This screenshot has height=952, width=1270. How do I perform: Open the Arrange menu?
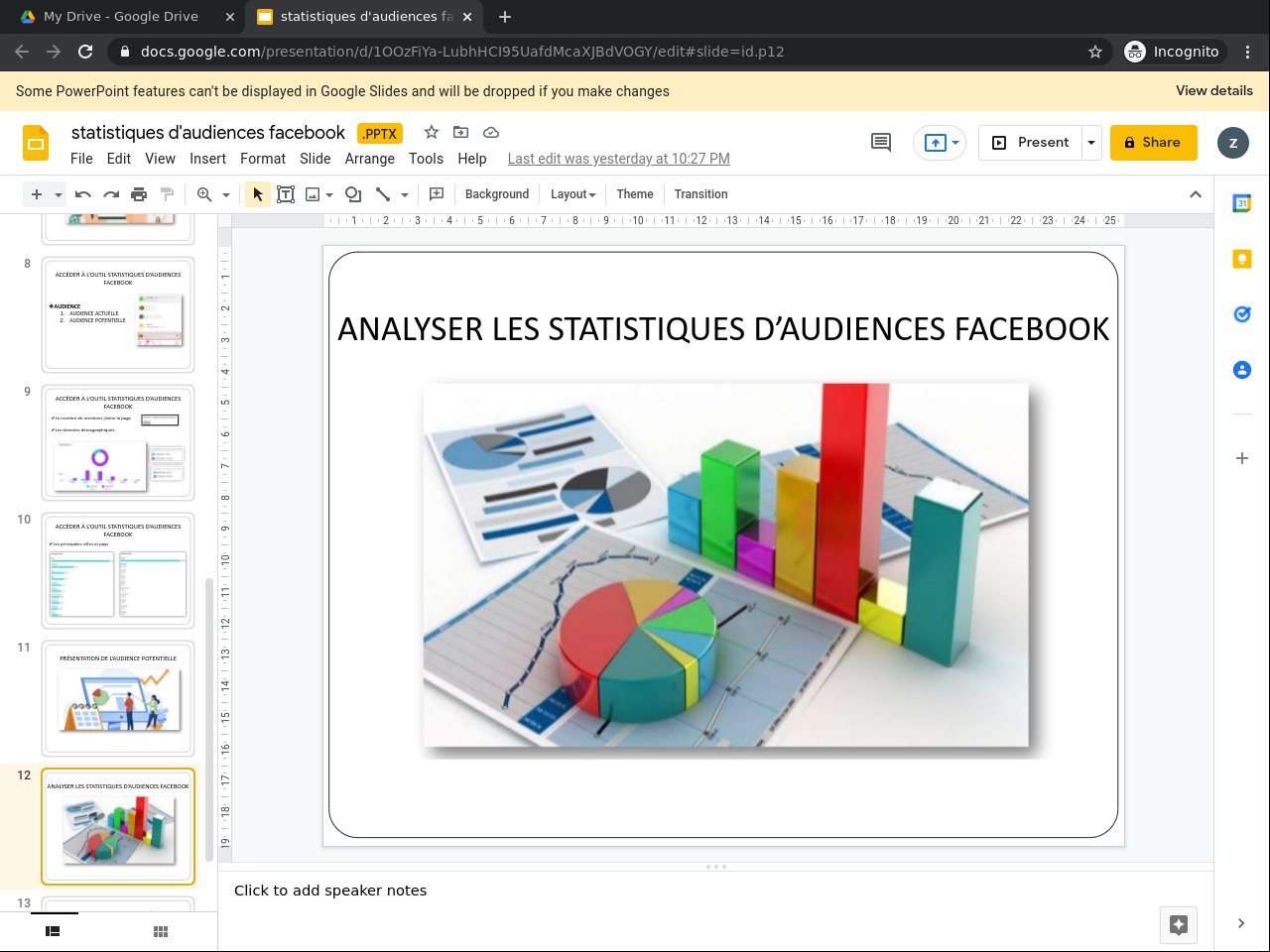[x=370, y=159]
